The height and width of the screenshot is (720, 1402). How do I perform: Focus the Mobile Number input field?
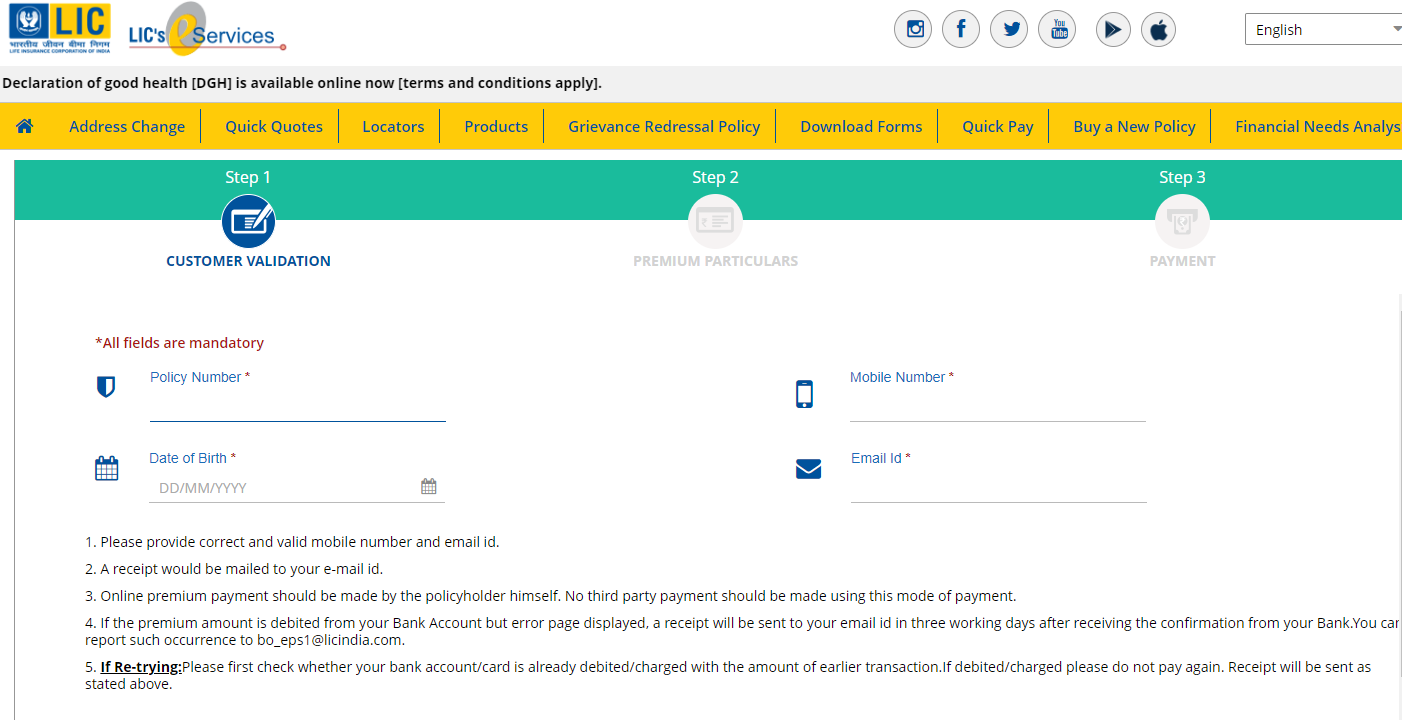pos(997,406)
